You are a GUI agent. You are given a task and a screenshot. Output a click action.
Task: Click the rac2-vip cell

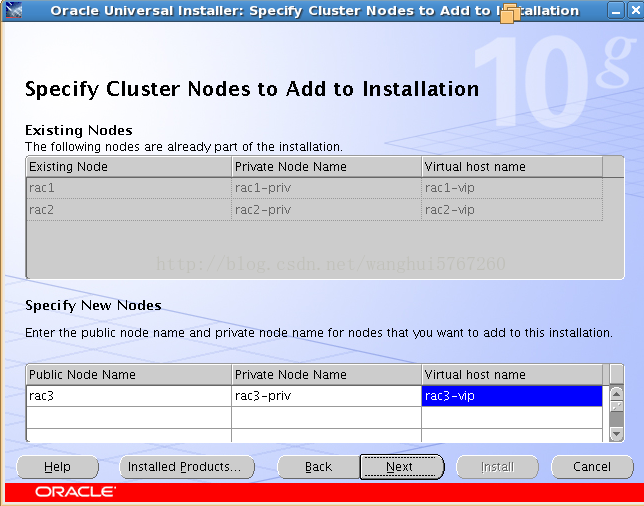(x=512, y=210)
